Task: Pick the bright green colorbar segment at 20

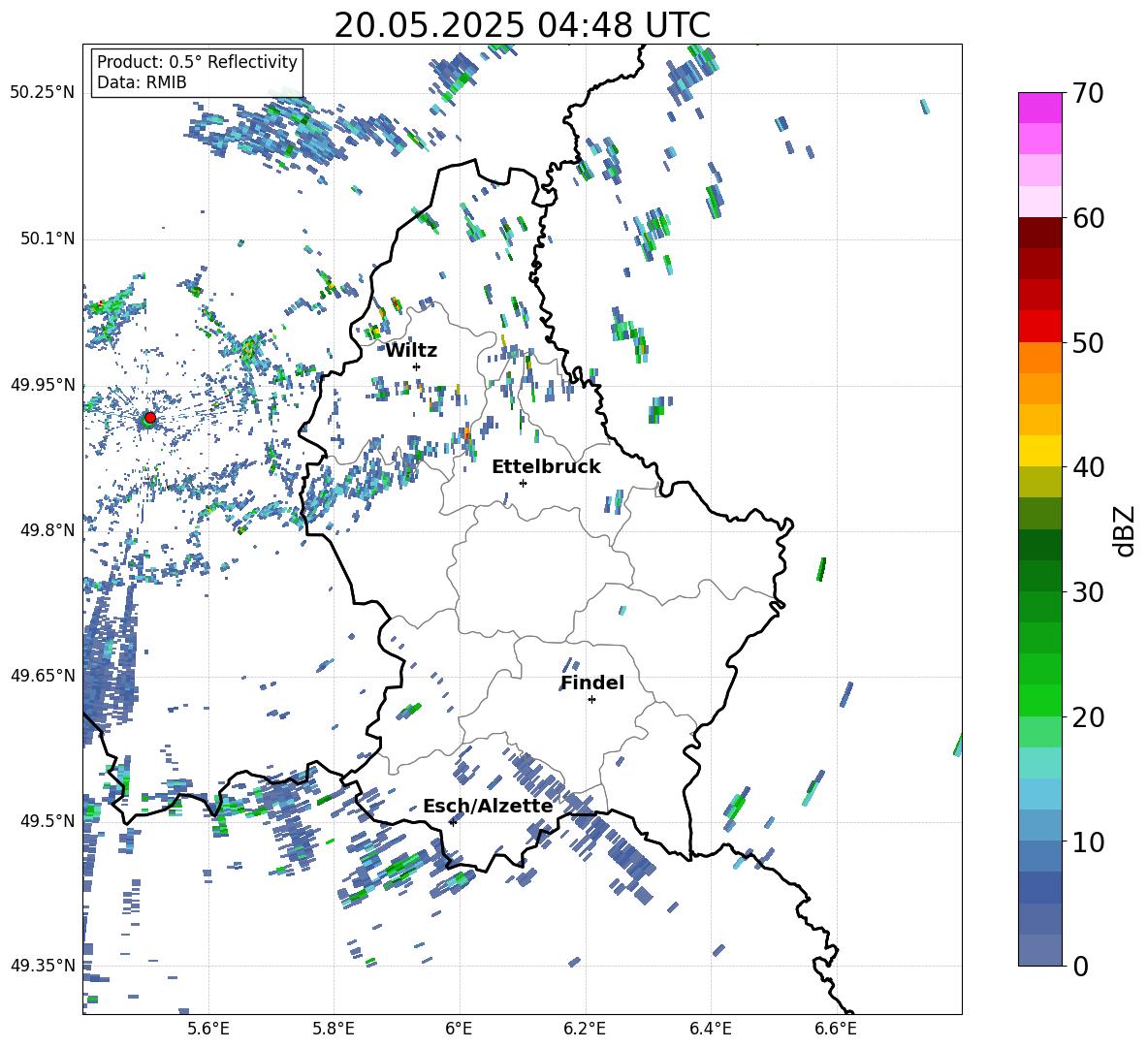Action: [x=1040, y=700]
